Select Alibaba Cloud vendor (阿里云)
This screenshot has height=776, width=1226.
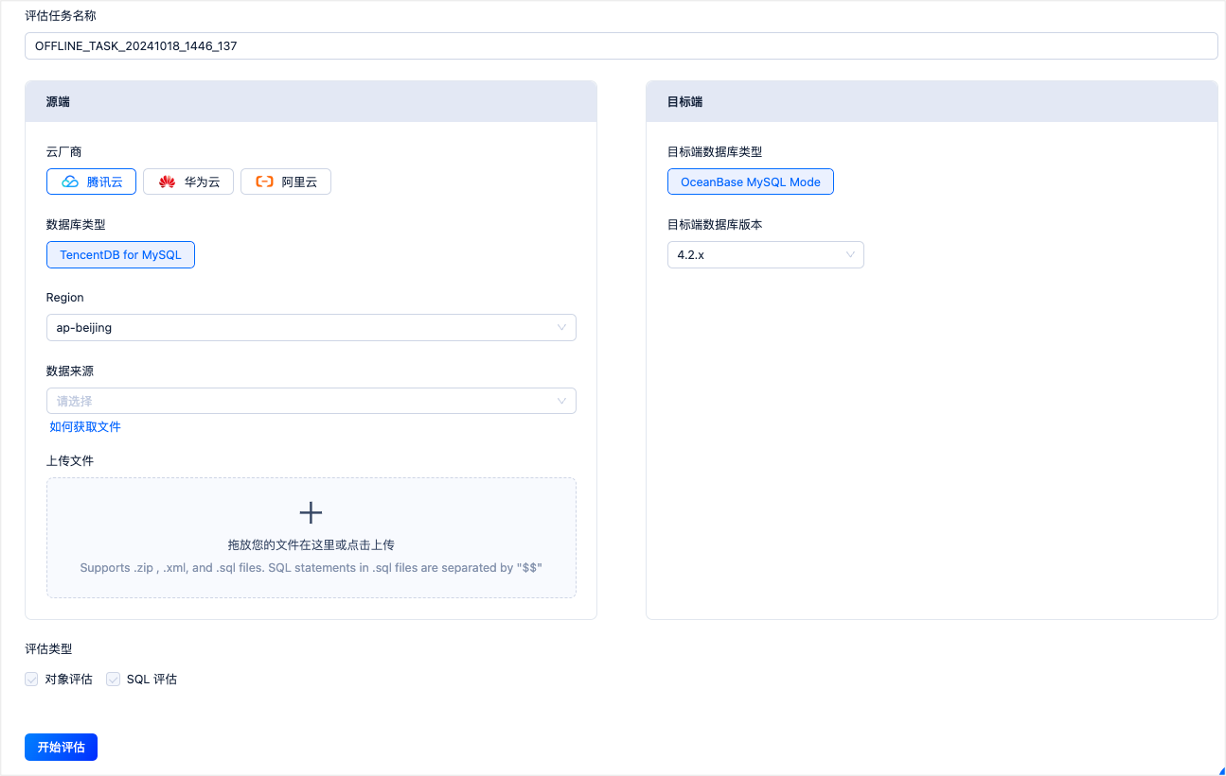(286, 182)
